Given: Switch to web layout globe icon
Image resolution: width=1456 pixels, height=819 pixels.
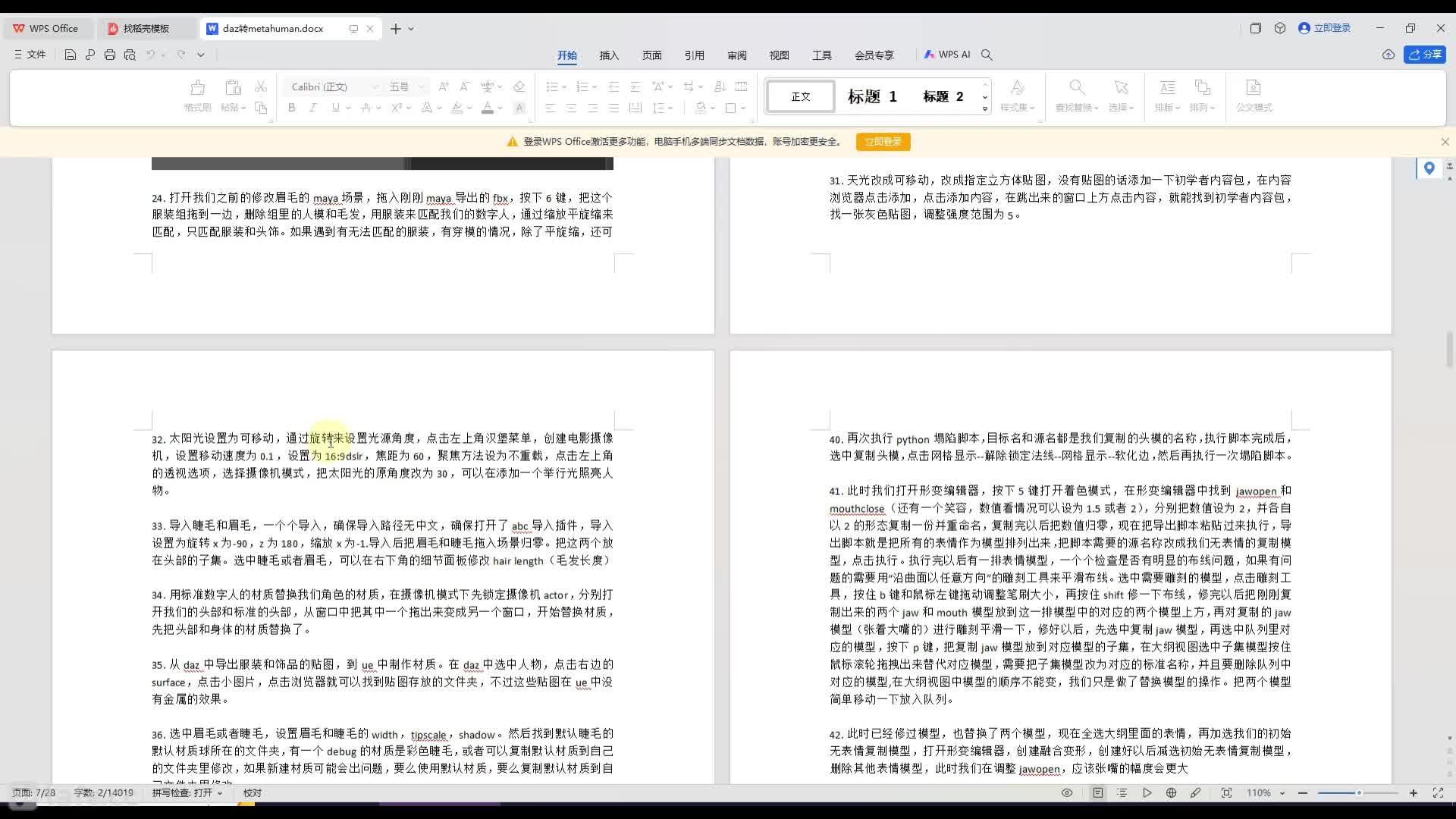Looking at the screenshot, I should 1171,793.
